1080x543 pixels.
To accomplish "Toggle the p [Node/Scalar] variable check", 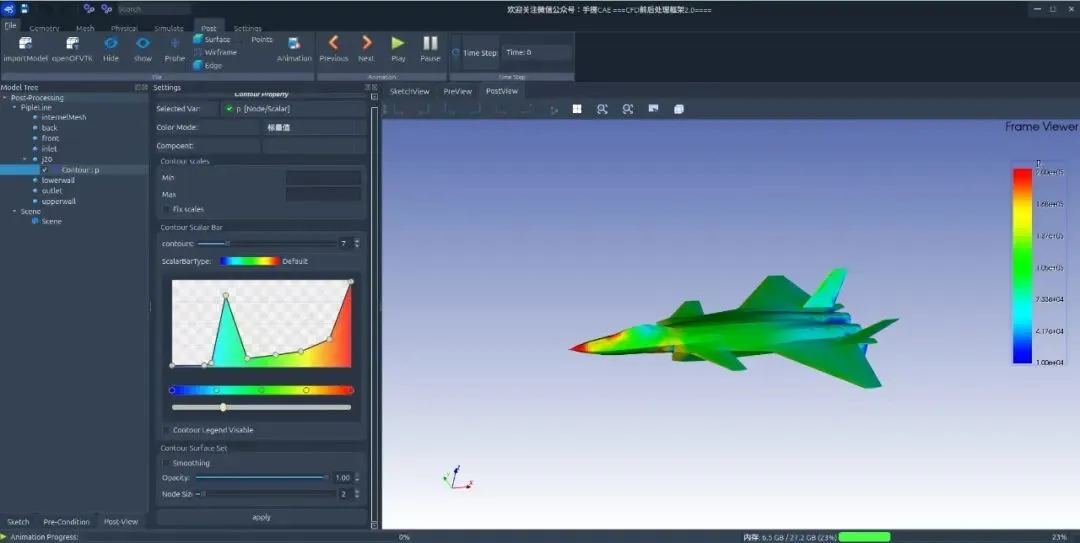I will 229,109.
